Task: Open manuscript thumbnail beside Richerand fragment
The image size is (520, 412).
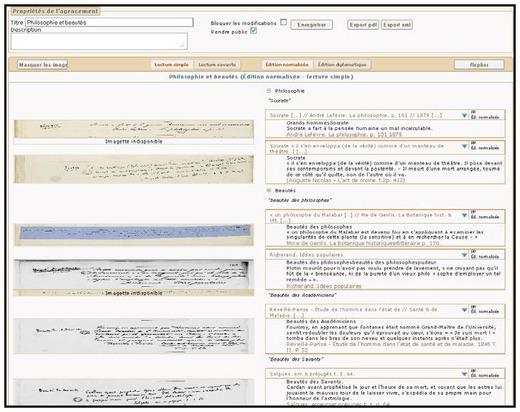Action: (134, 275)
